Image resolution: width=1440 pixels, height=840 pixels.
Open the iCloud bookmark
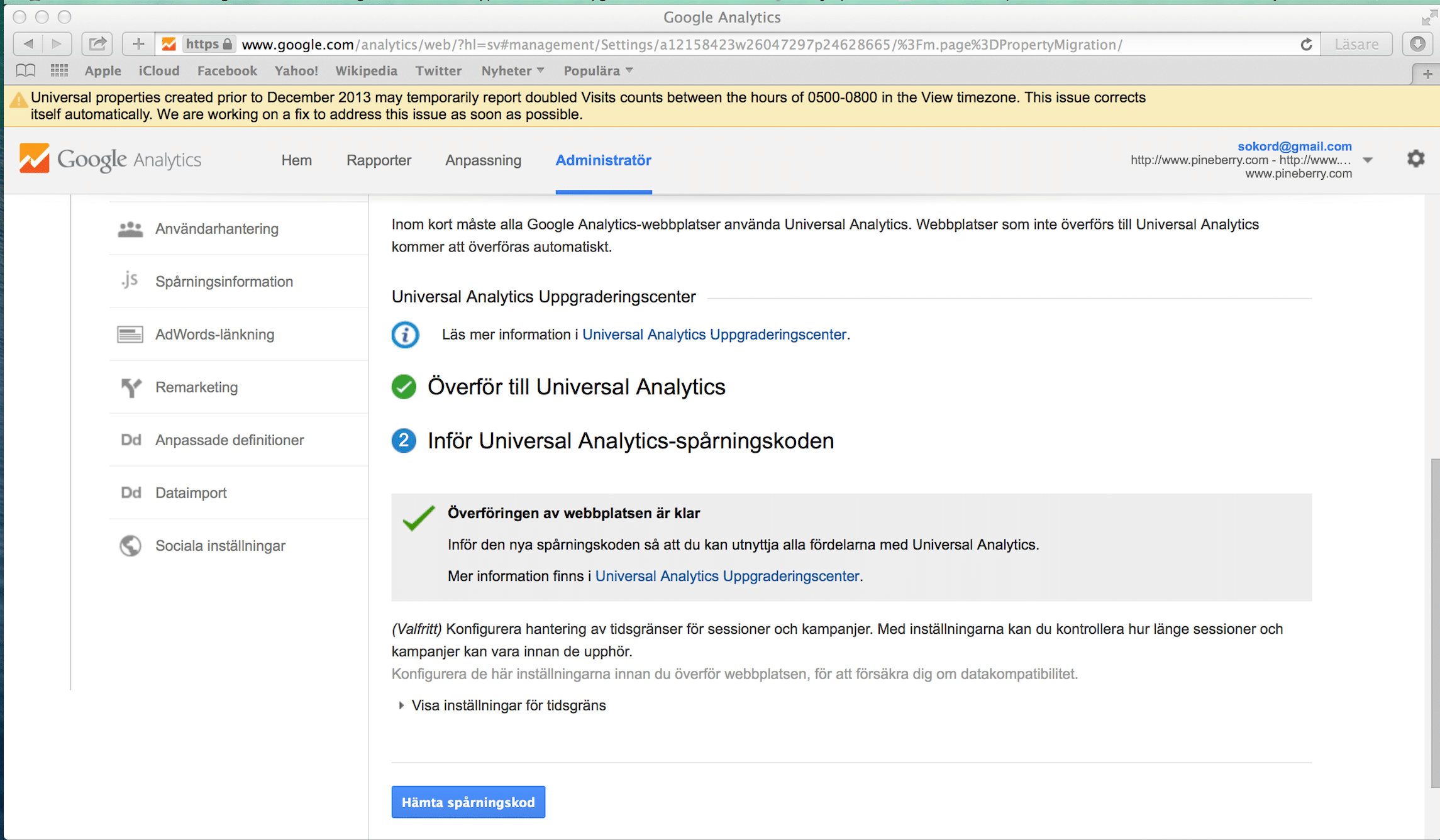pos(159,70)
